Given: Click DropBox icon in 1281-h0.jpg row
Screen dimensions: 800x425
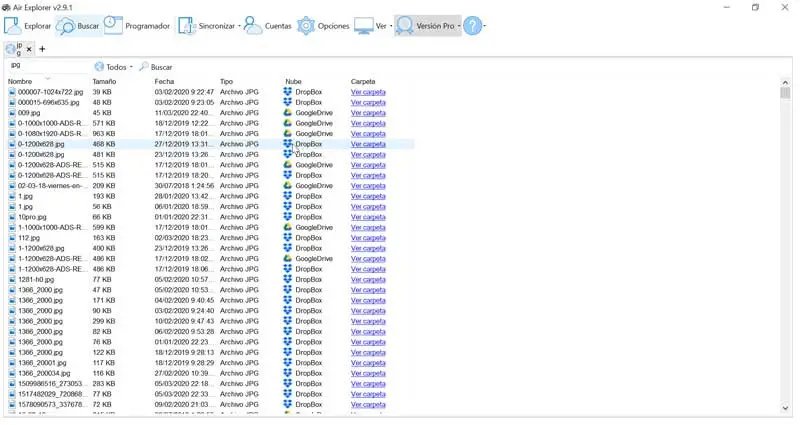Looking at the screenshot, I should pos(288,279).
